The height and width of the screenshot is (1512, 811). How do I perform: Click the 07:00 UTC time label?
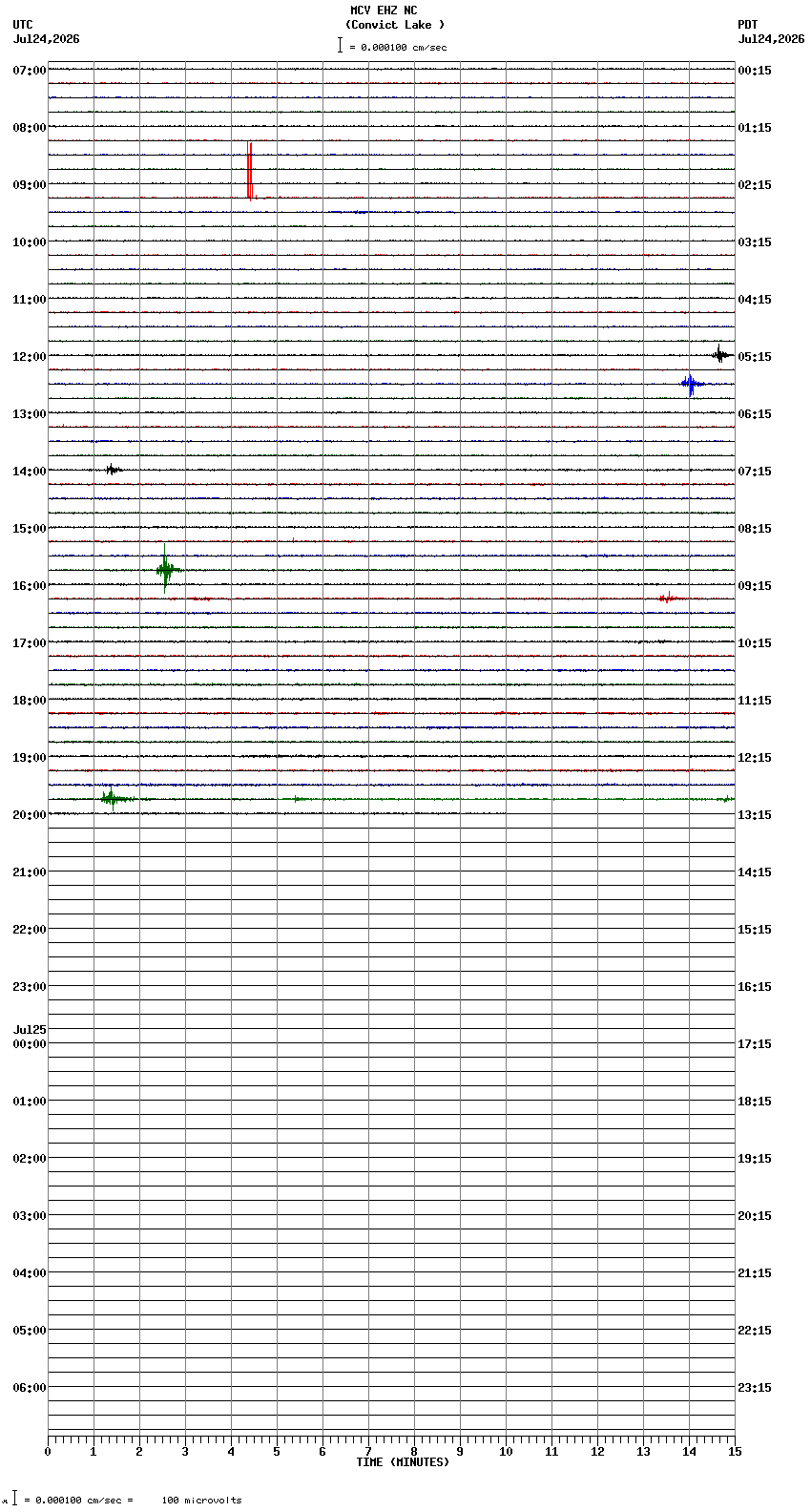30,71
